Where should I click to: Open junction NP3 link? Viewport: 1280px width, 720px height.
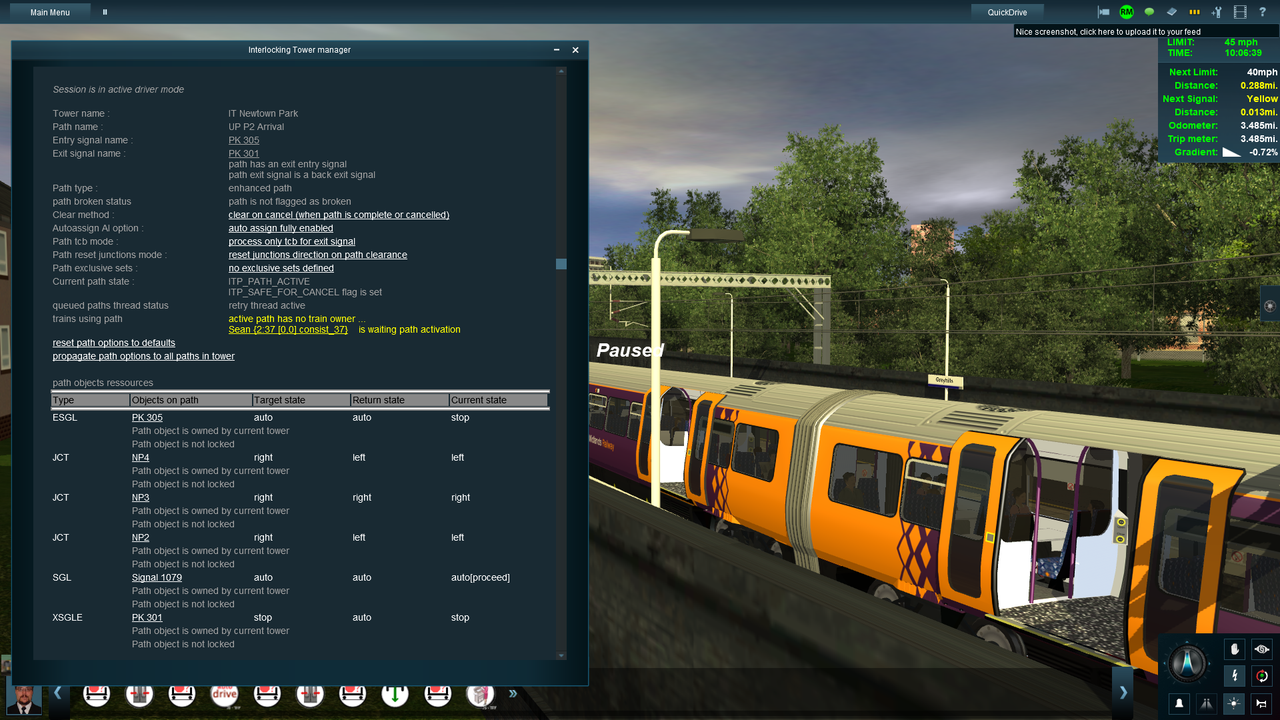(141, 497)
